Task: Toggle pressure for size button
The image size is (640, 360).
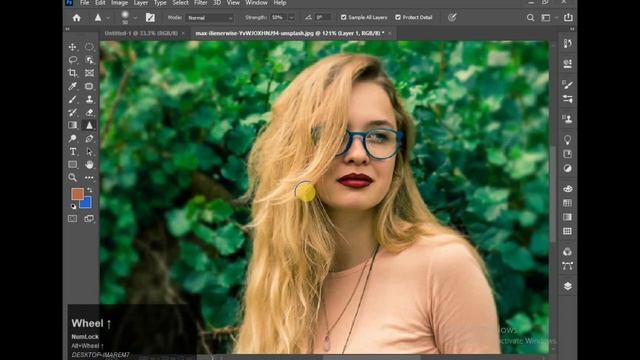Action: pyautogui.click(x=452, y=18)
